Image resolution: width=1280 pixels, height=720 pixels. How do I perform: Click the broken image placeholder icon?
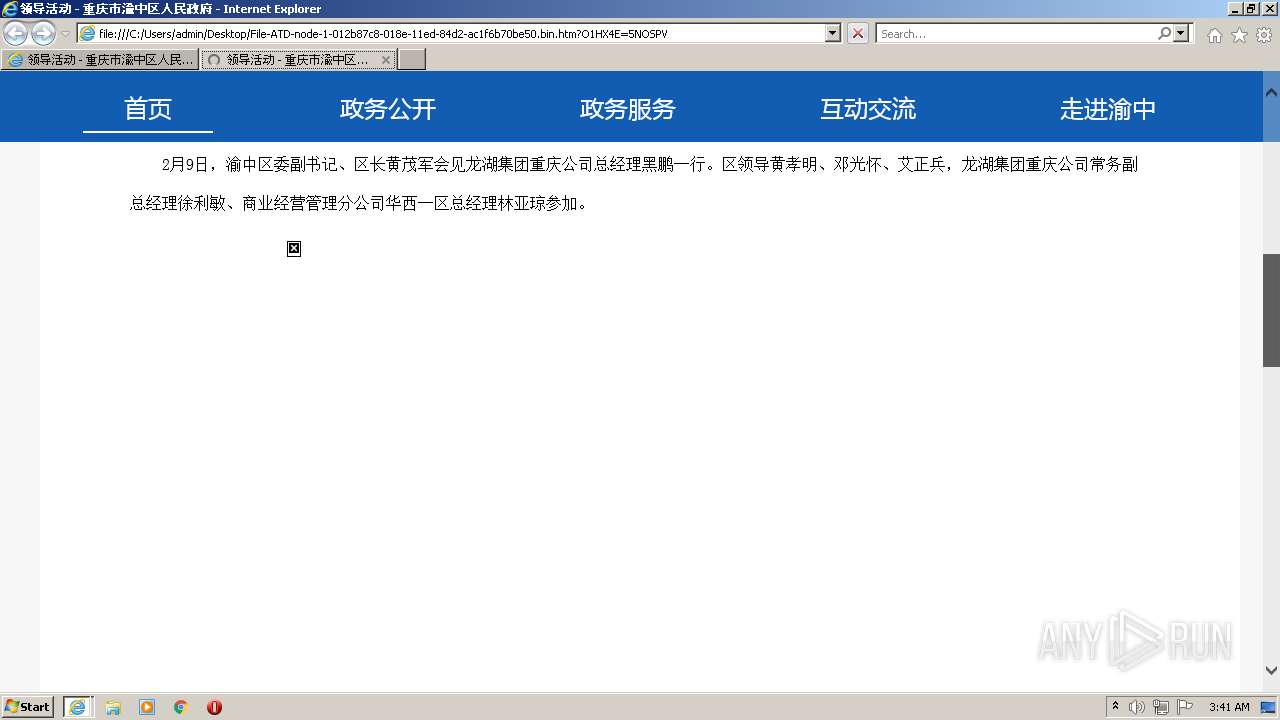point(294,248)
